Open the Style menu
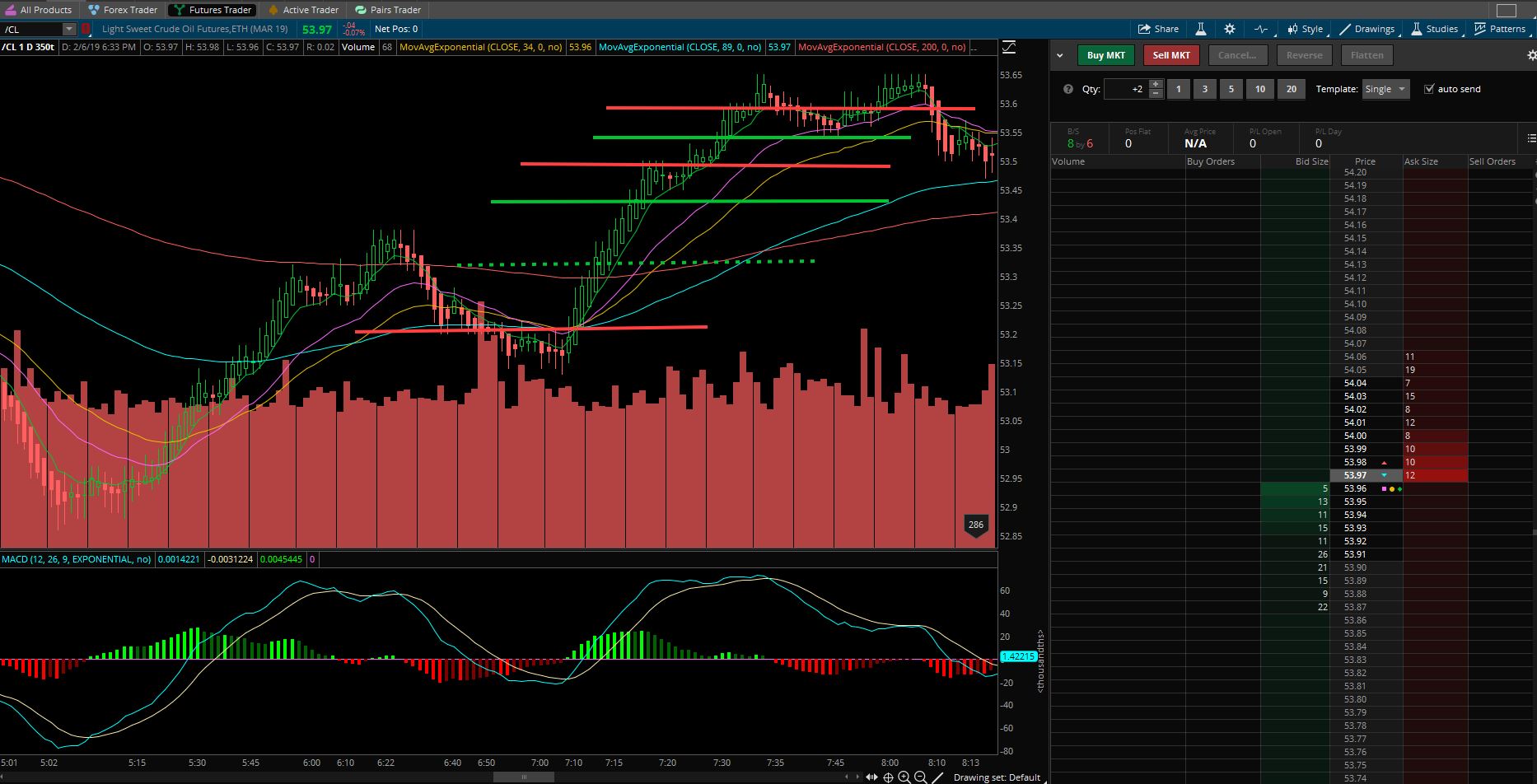 pyautogui.click(x=1305, y=29)
